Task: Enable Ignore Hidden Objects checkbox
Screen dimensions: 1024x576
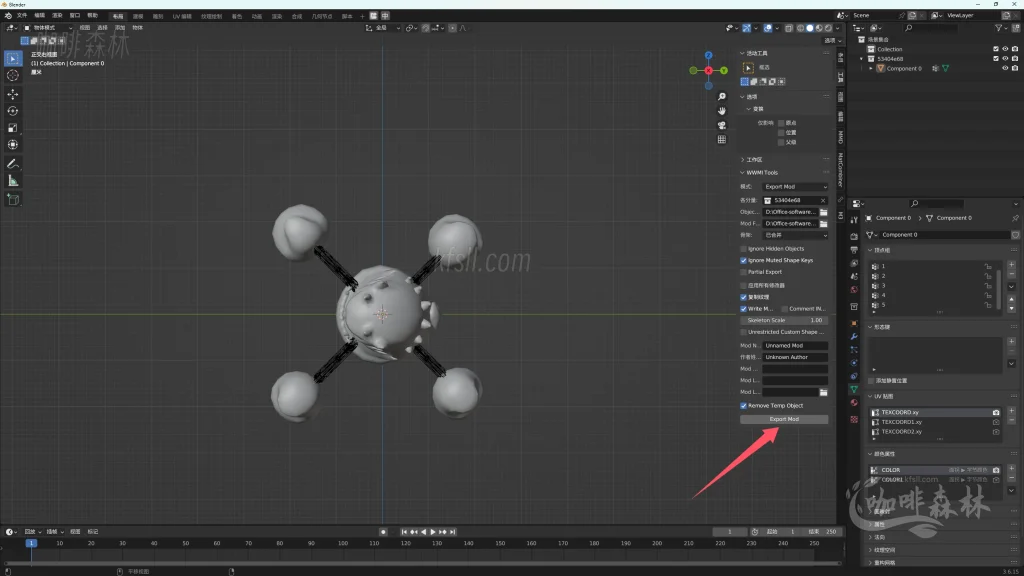Action: click(x=743, y=249)
